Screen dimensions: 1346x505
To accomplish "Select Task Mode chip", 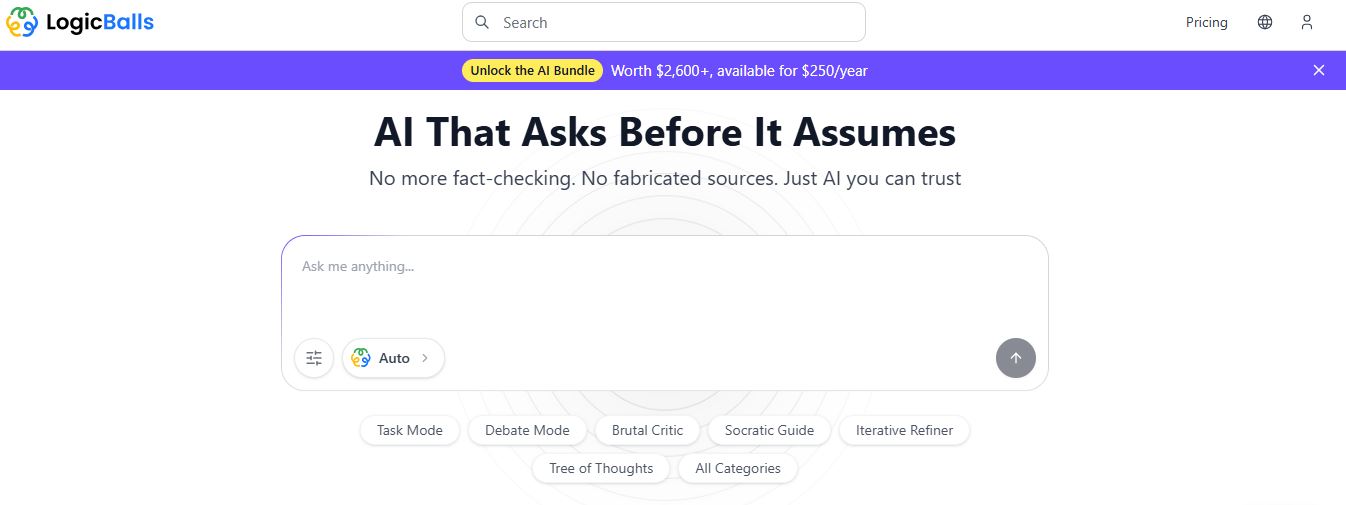I will click(x=410, y=430).
